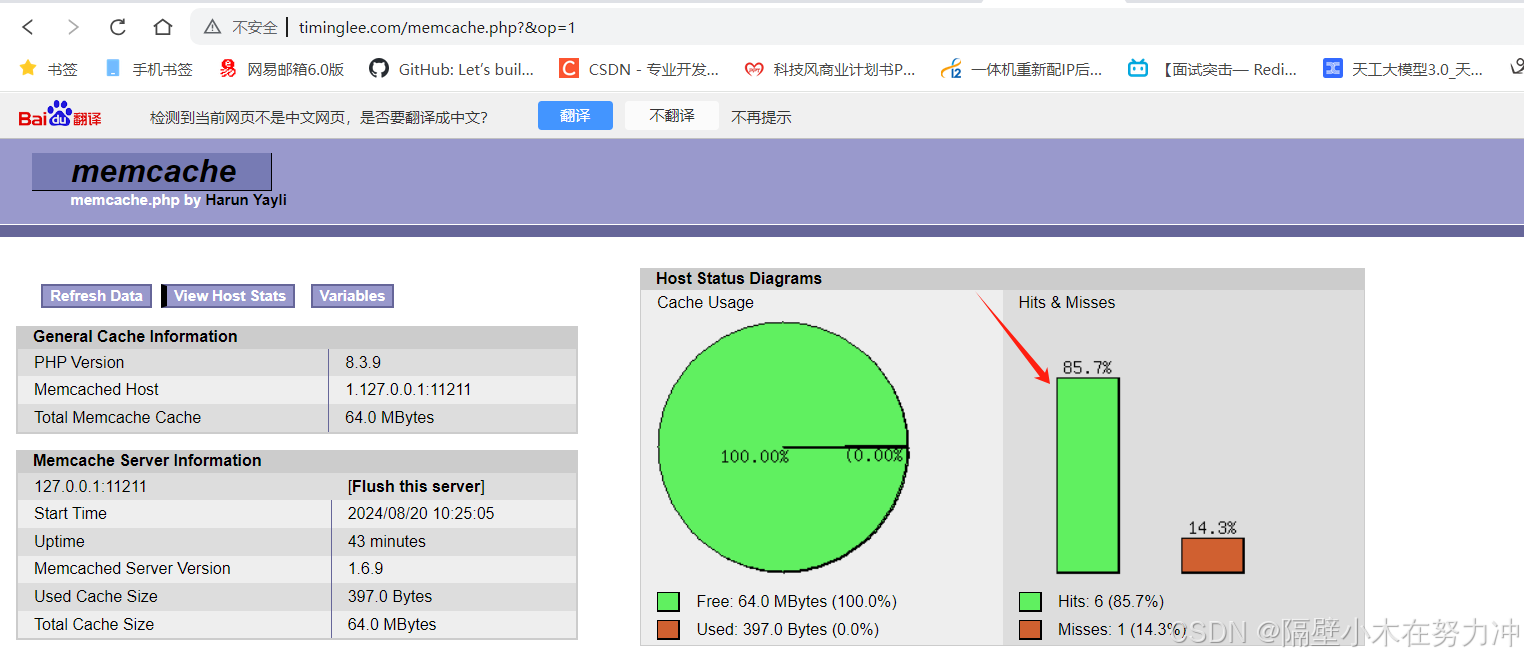Click the orange Misses legend swatch

point(1029,630)
